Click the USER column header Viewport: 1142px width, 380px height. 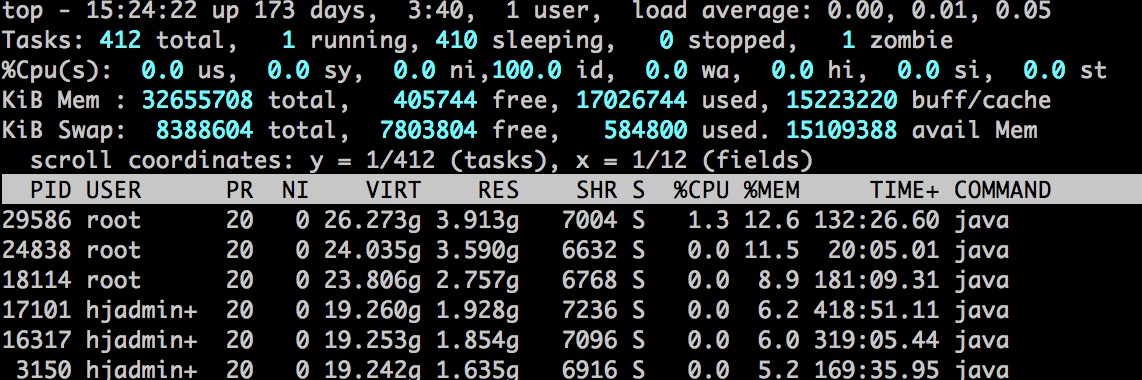coord(114,190)
